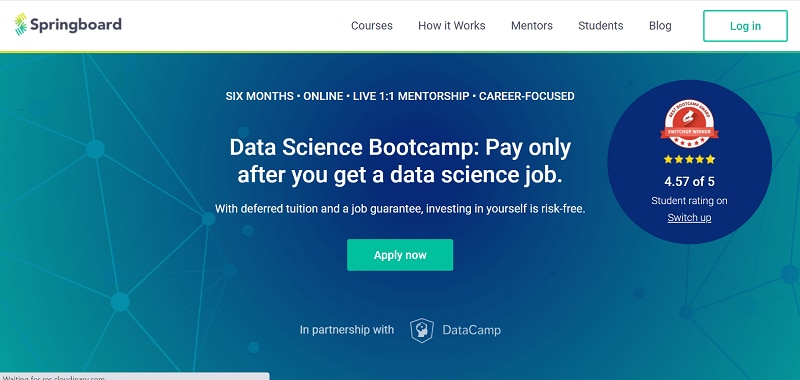
Task: Visit the Blog link
Action: click(660, 26)
